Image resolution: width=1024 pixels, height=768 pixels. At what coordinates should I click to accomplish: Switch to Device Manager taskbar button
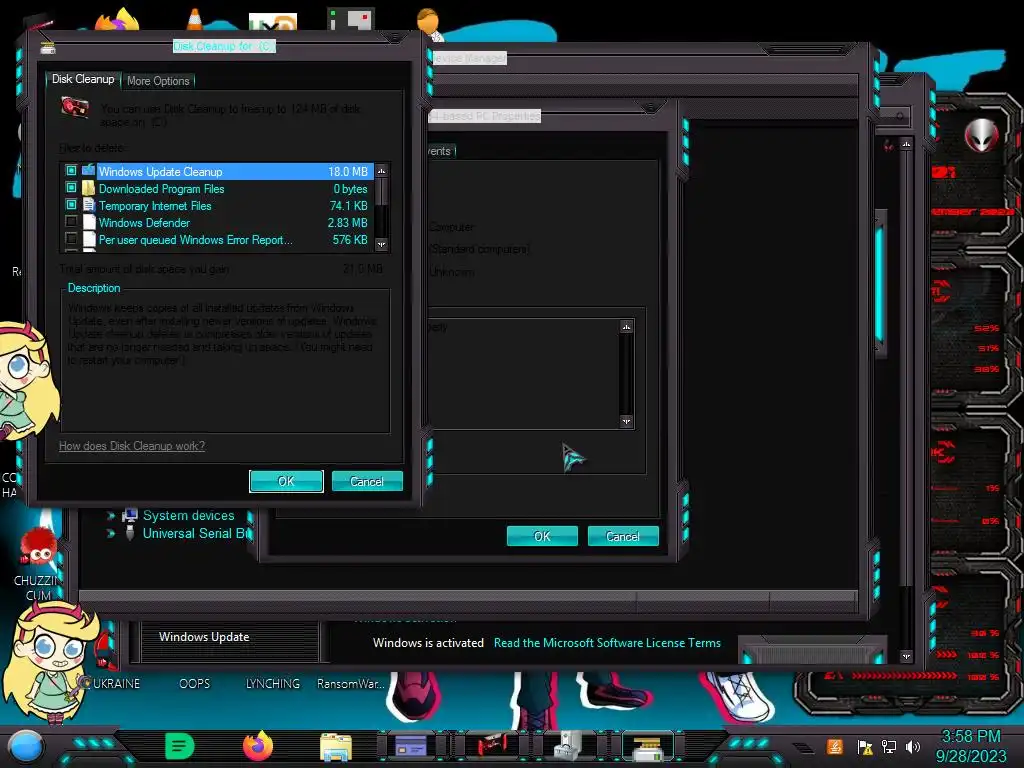568,746
